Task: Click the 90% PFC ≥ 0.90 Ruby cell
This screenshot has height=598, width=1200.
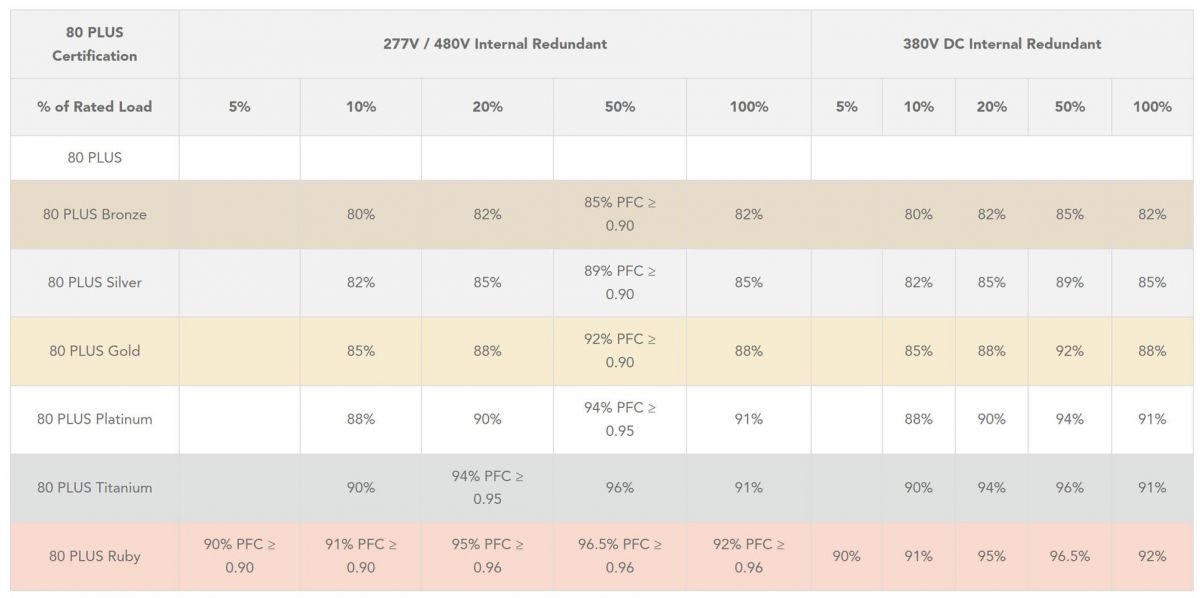Action: tap(239, 556)
